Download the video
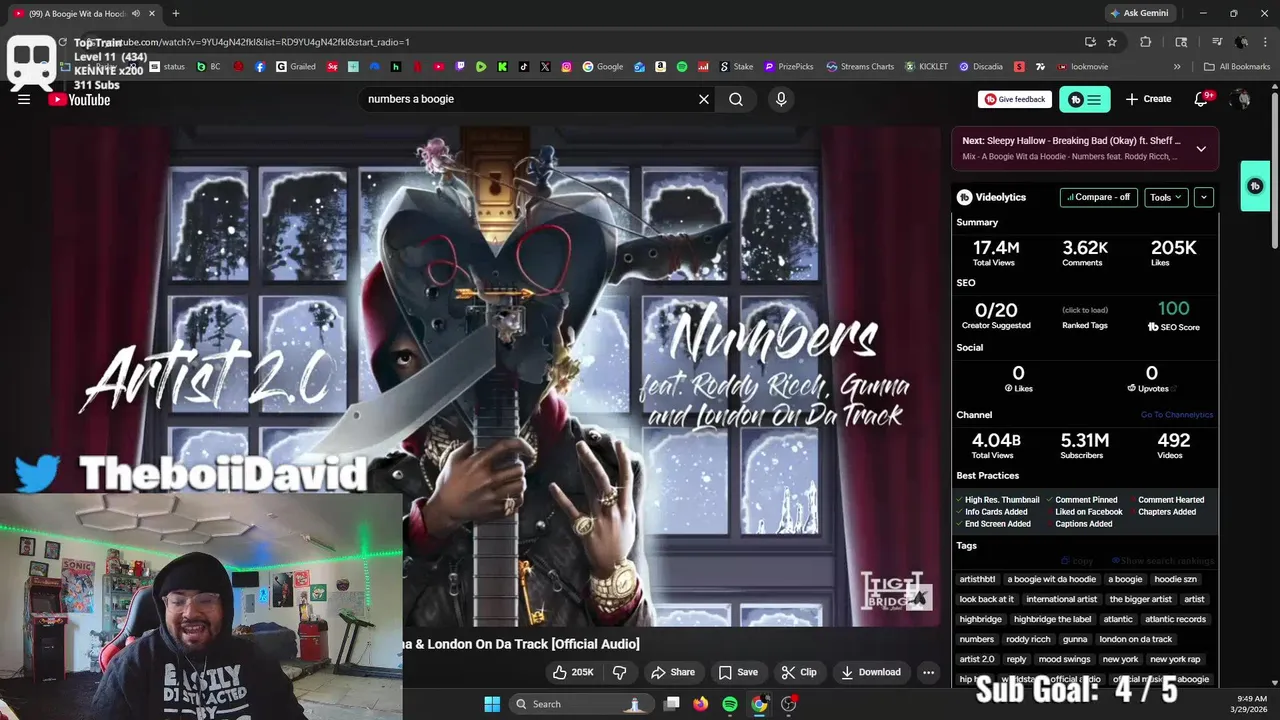The image size is (1280, 720). [x=870, y=672]
